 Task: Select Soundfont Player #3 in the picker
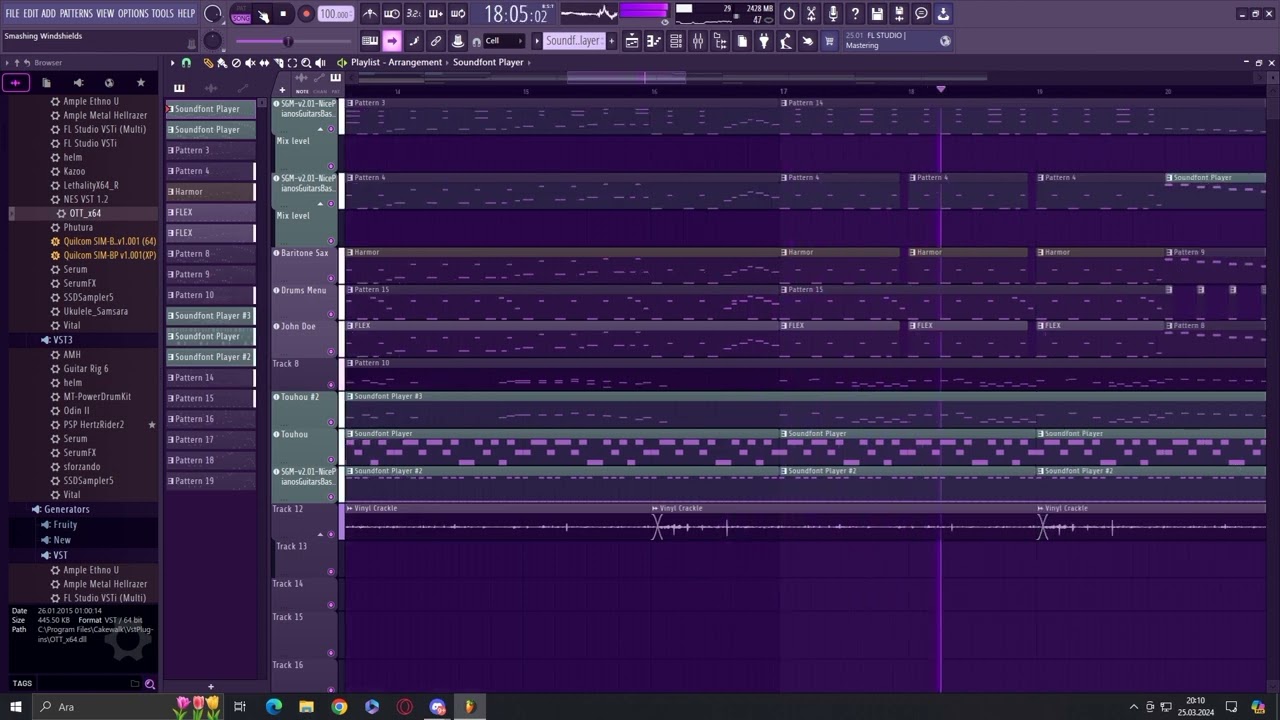click(210, 316)
